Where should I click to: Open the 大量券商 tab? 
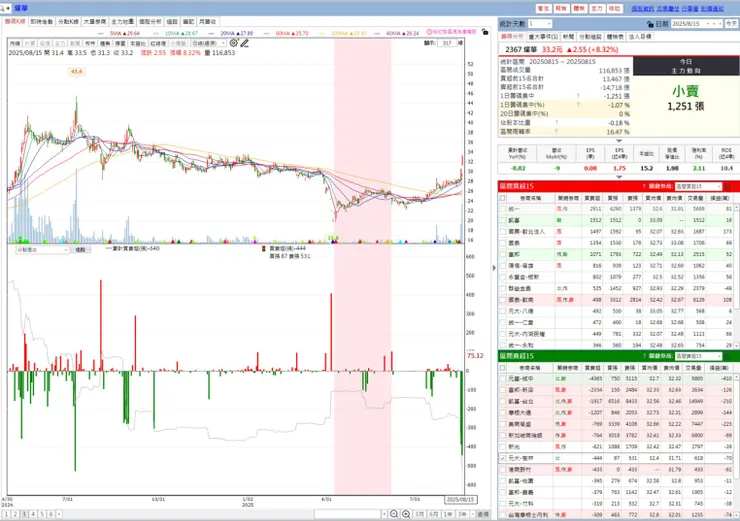(x=95, y=22)
